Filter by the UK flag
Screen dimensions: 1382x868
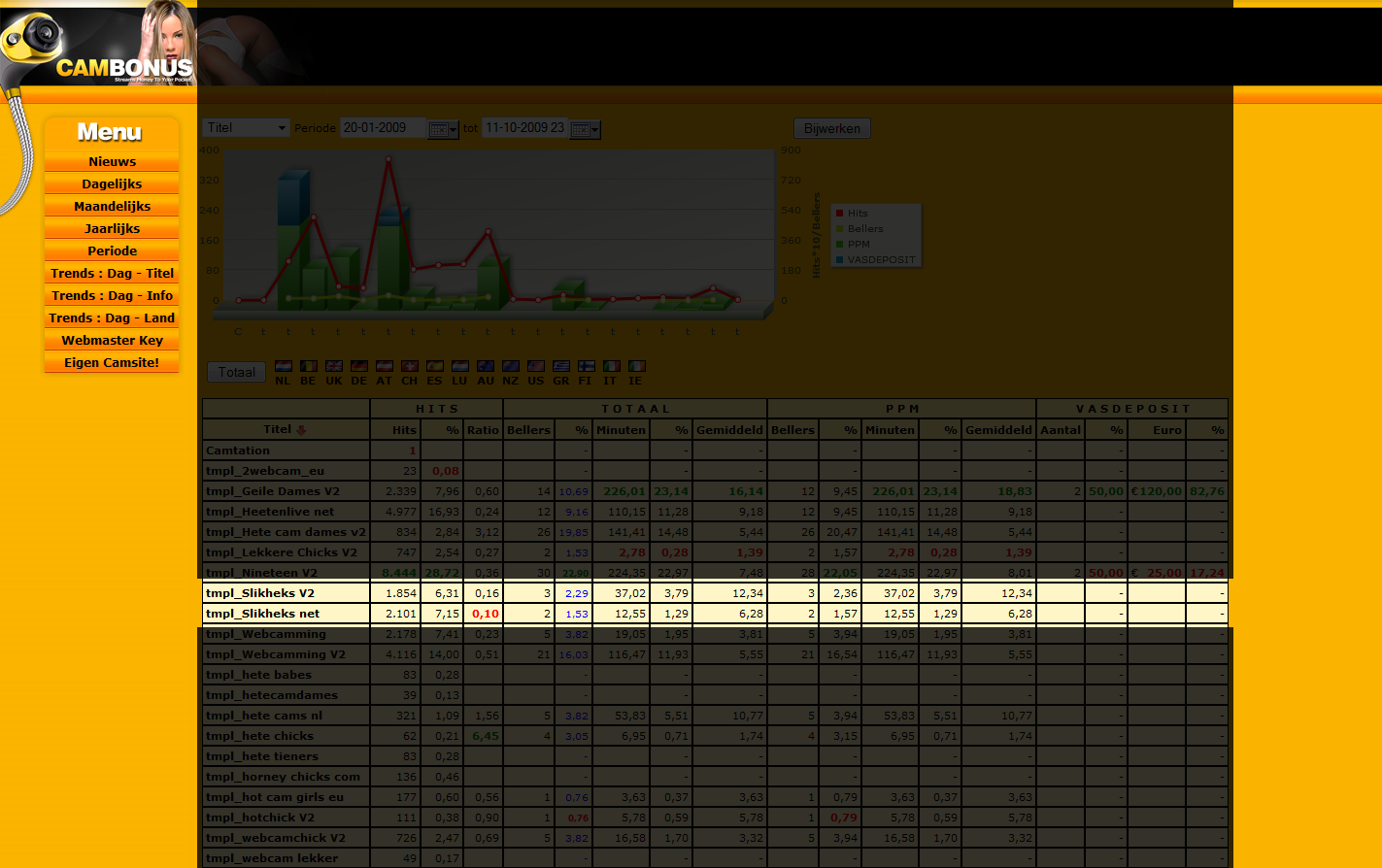pos(333,366)
